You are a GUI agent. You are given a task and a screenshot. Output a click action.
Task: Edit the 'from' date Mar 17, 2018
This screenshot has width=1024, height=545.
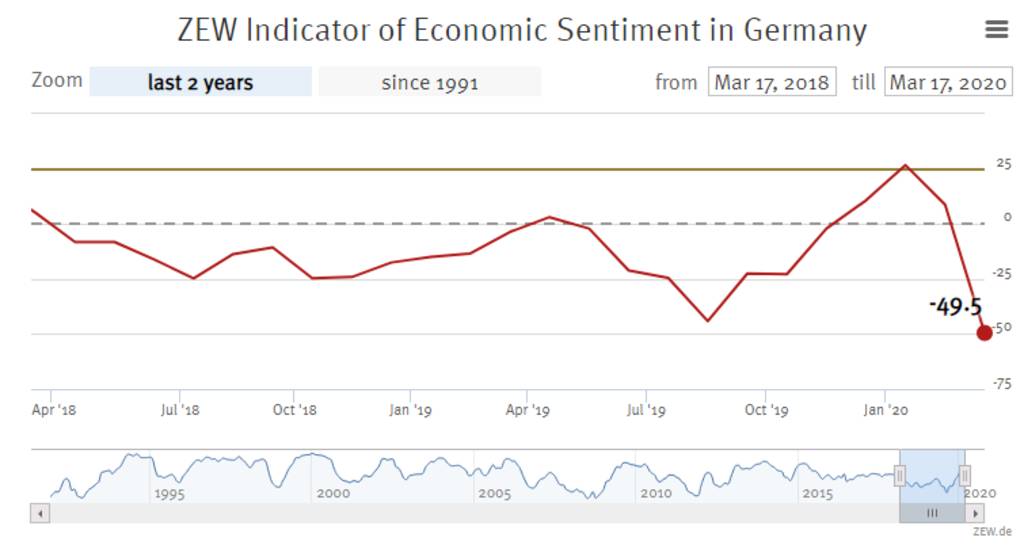772,82
